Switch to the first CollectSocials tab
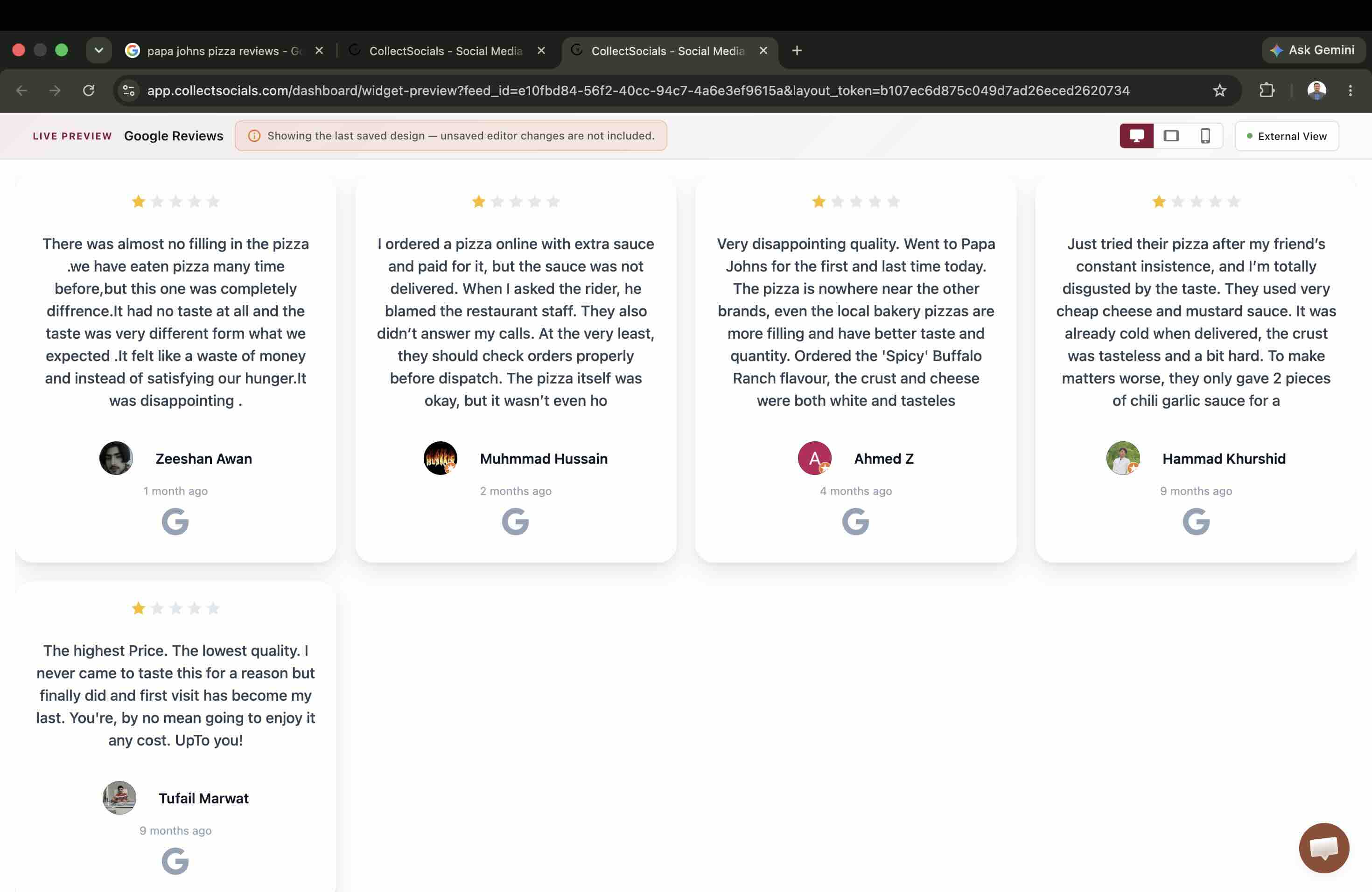 click(445, 51)
